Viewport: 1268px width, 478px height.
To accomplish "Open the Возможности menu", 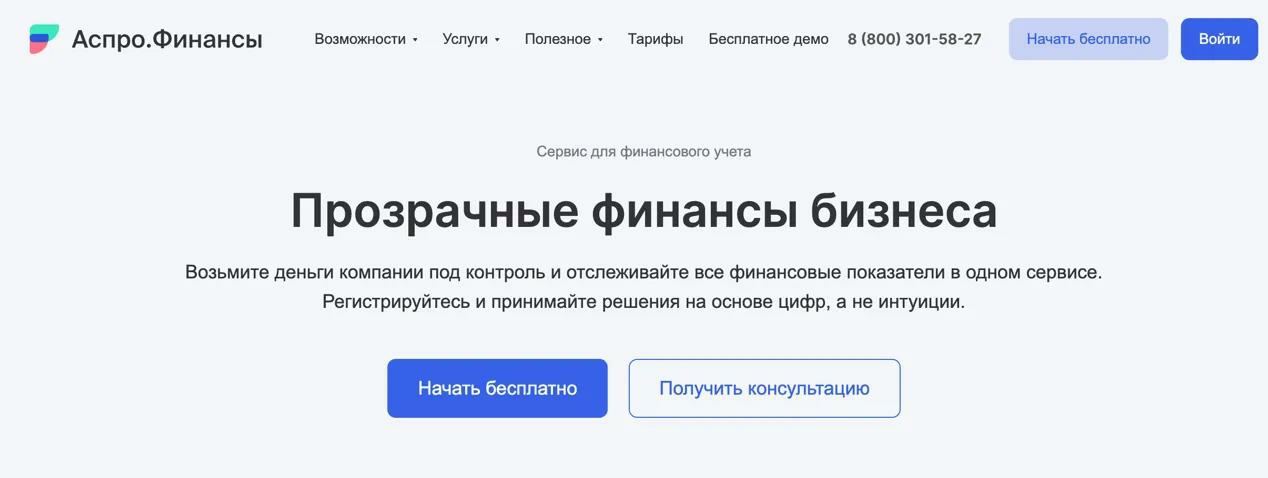I will [x=360, y=39].
